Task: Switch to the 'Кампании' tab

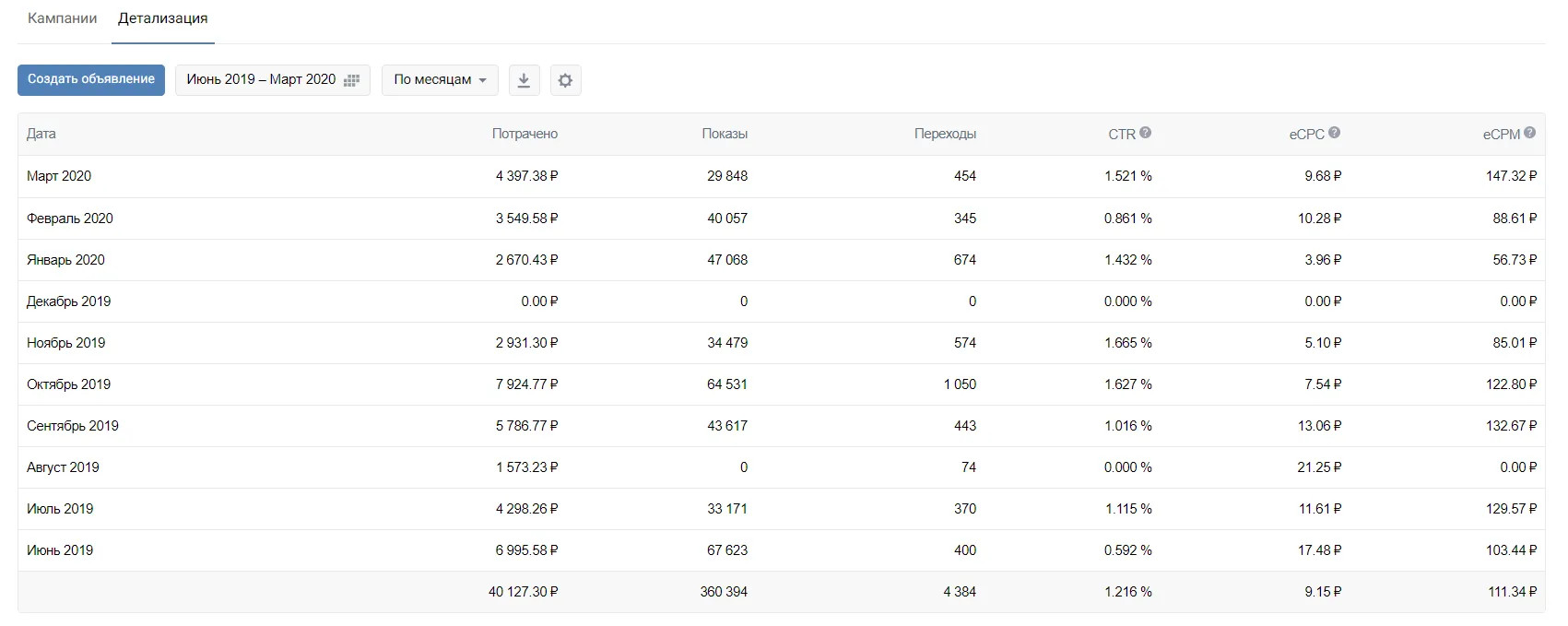Action: (62, 18)
